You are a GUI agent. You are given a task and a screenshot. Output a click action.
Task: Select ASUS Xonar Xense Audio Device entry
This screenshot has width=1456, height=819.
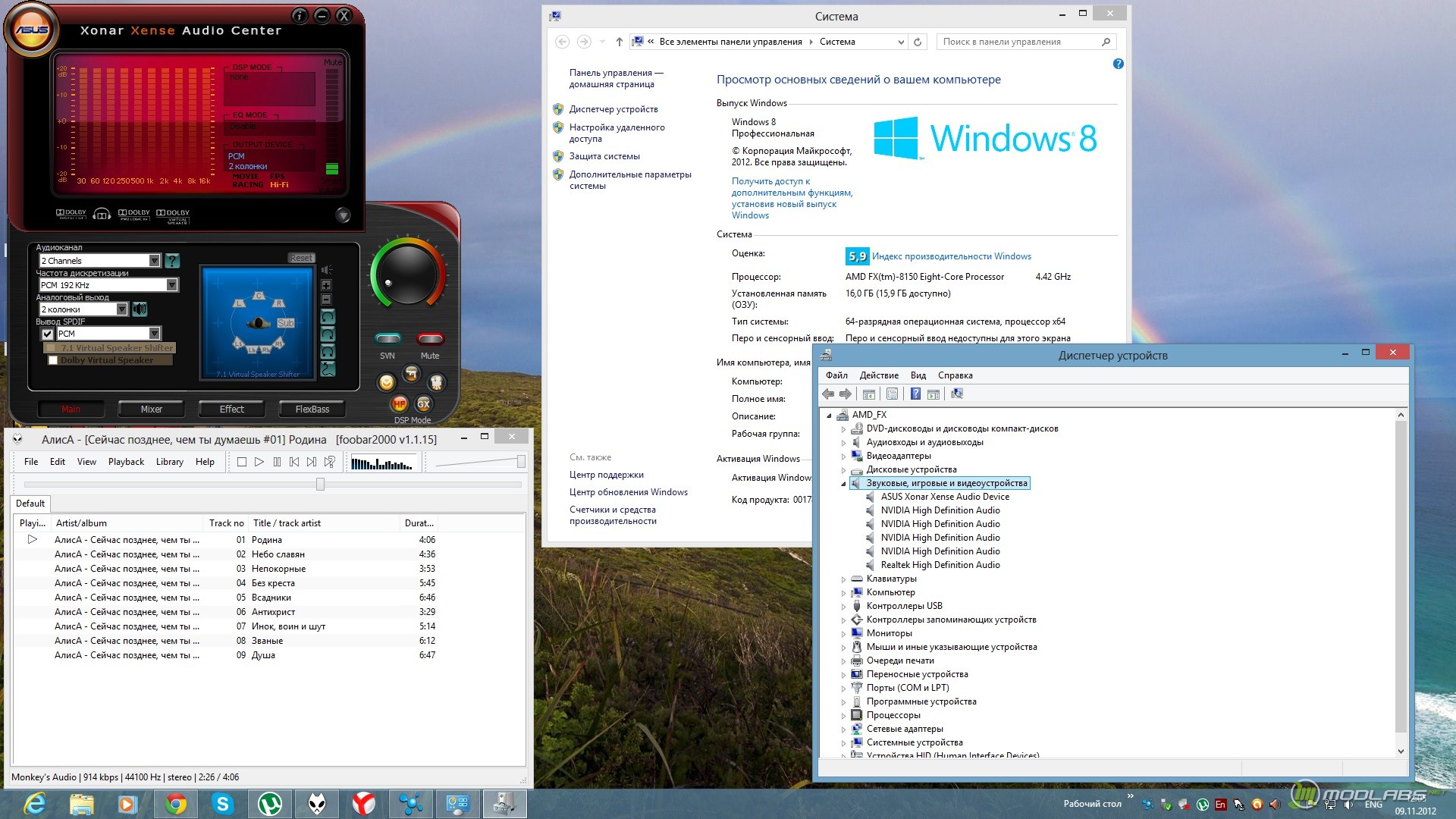(945, 497)
